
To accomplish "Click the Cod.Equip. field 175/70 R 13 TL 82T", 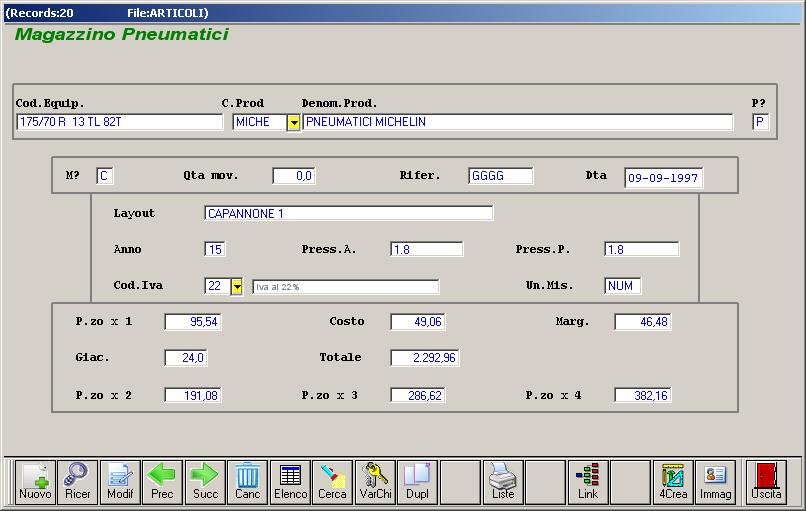I will pos(120,122).
